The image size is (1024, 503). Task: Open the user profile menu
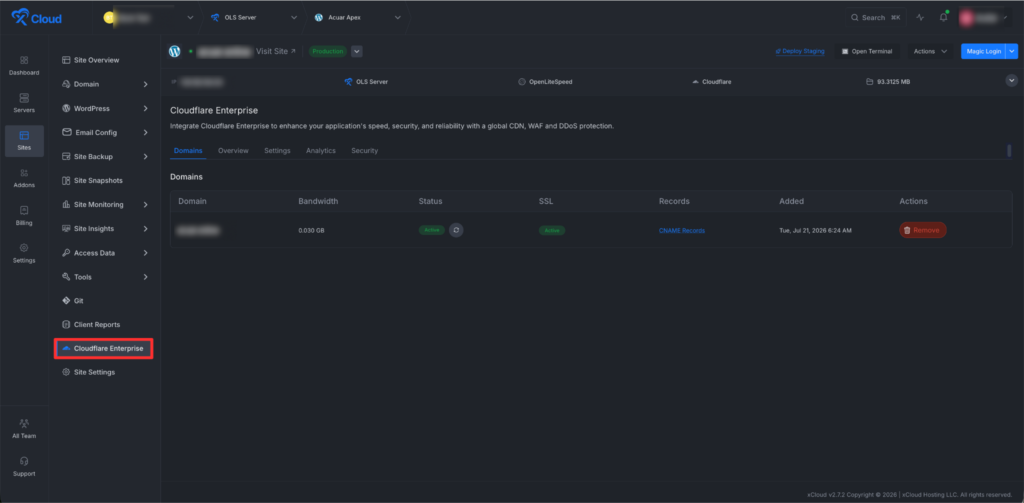(984, 18)
